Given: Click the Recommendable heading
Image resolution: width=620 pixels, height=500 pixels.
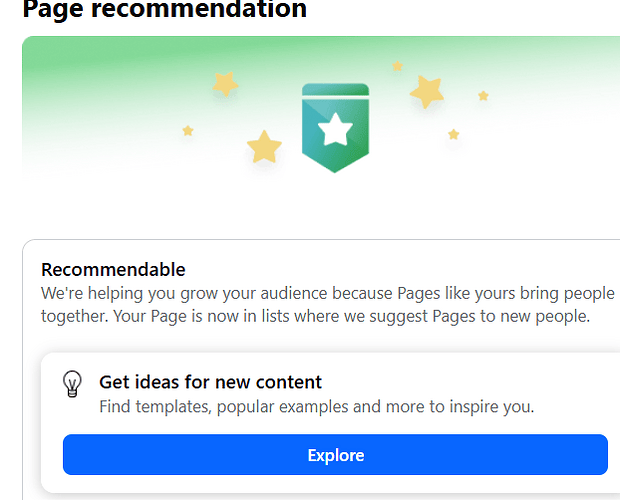Looking at the screenshot, I should (x=113, y=270).
